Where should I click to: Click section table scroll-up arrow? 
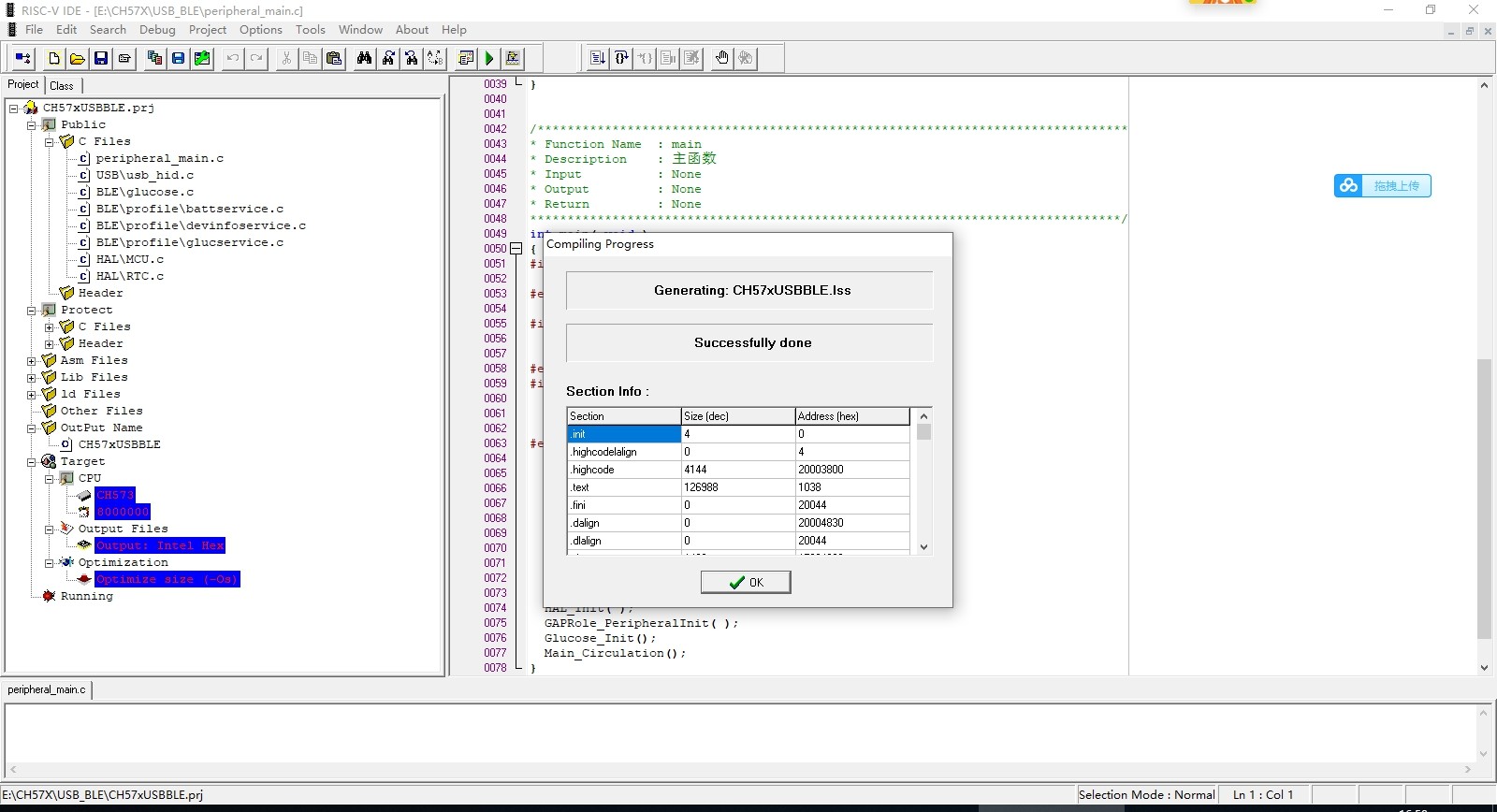(x=923, y=415)
